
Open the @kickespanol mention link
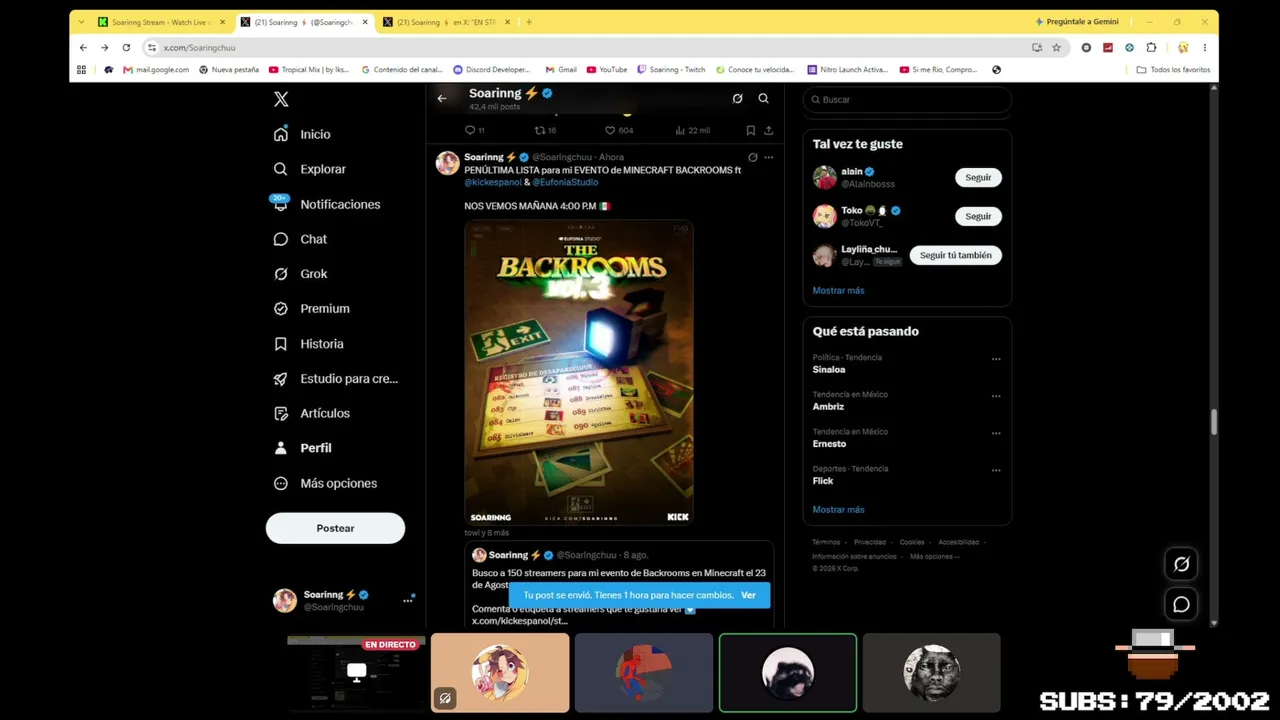pos(493,182)
